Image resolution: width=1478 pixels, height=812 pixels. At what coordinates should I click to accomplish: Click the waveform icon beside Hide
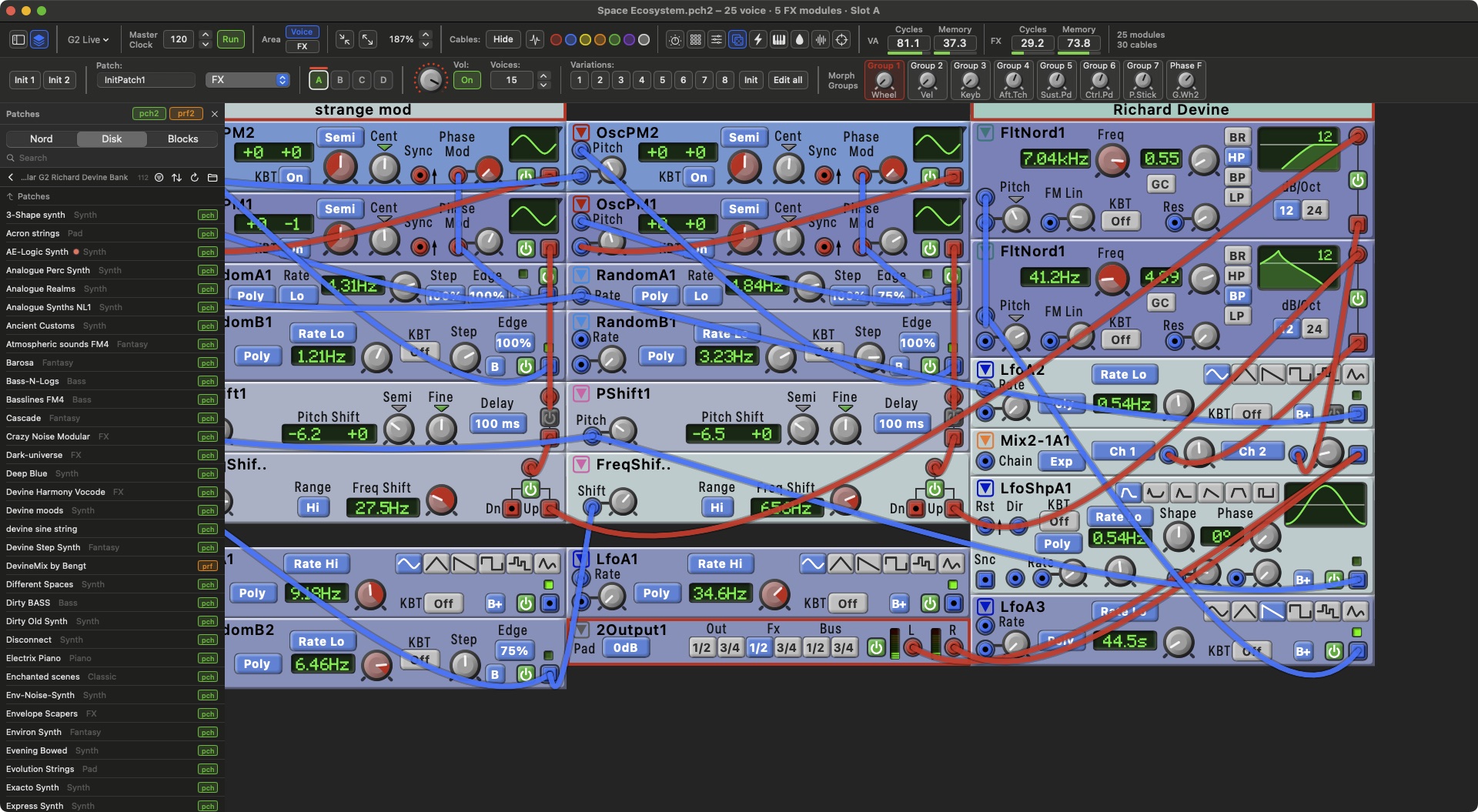[x=535, y=39]
